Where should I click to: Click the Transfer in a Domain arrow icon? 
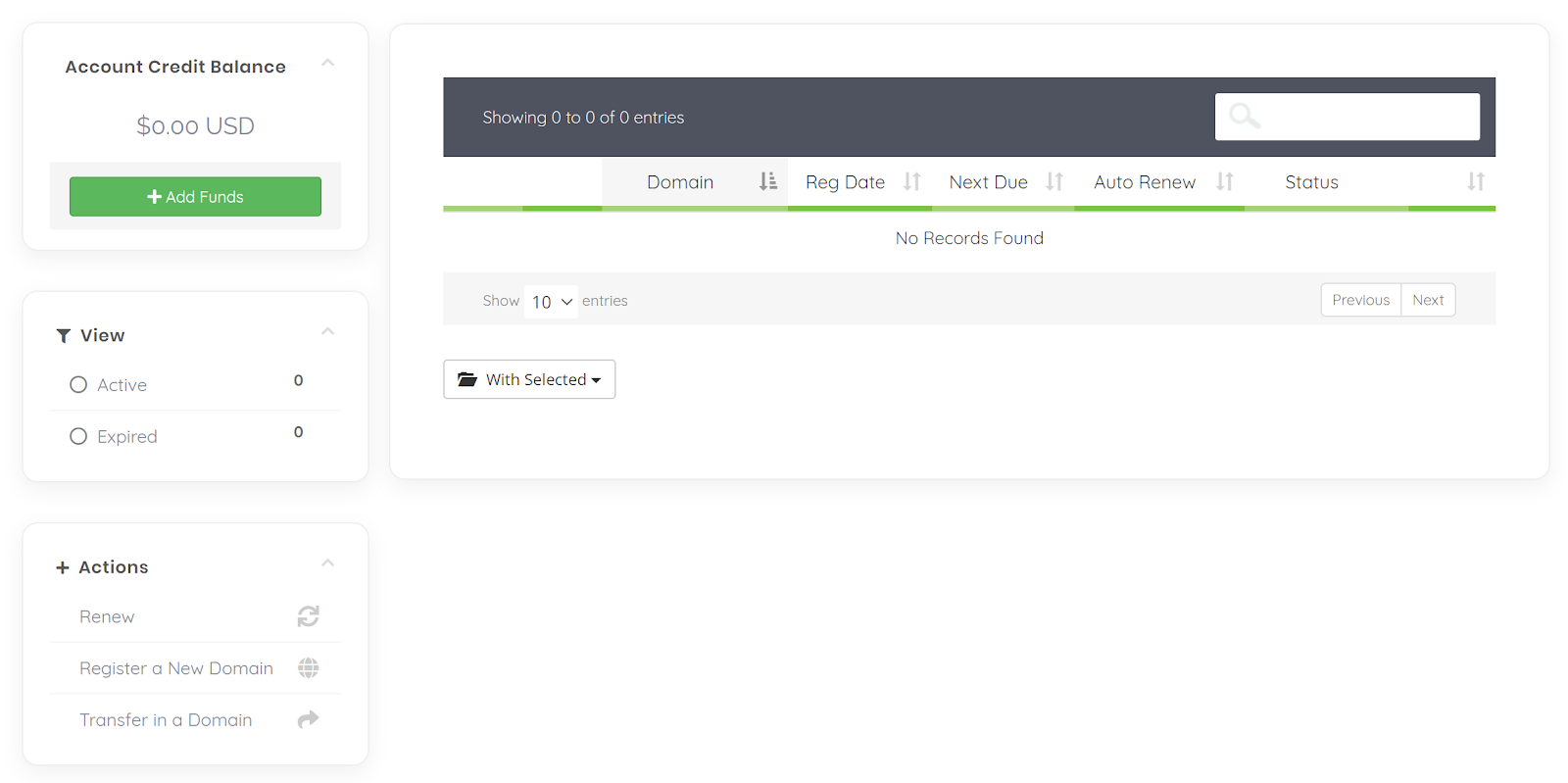308,719
